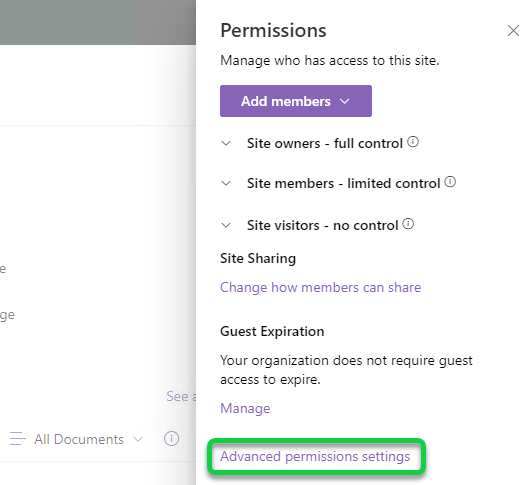Expand Site members - limited control group
530x485 pixels.
click(226, 184)
